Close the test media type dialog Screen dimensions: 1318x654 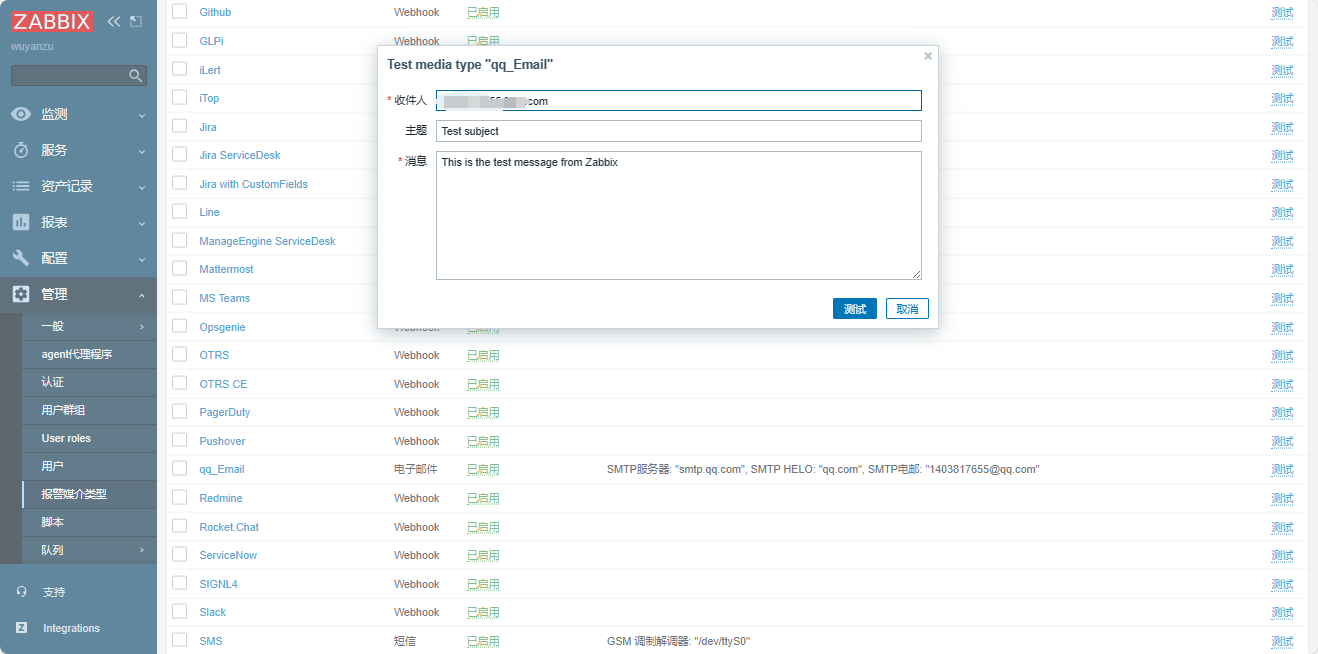(x=928, y=56)
